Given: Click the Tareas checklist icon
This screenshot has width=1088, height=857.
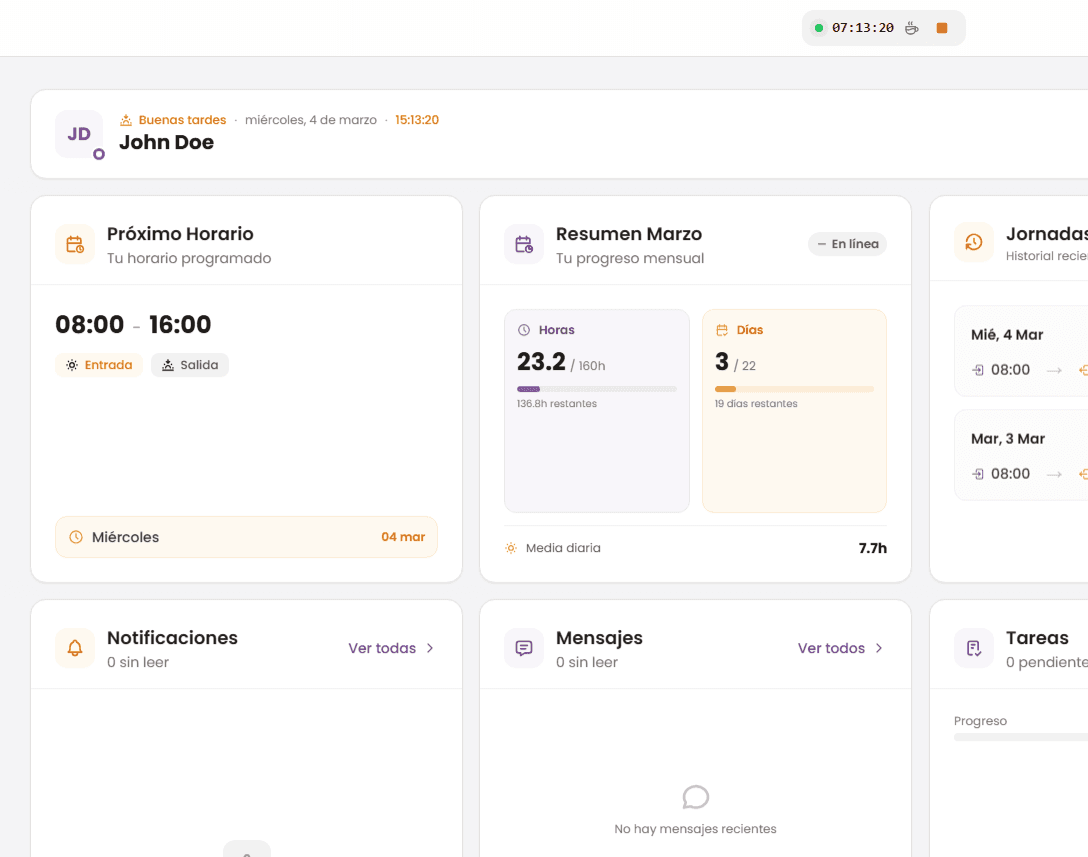Looking at the screenshot, I should coord(973,648).
